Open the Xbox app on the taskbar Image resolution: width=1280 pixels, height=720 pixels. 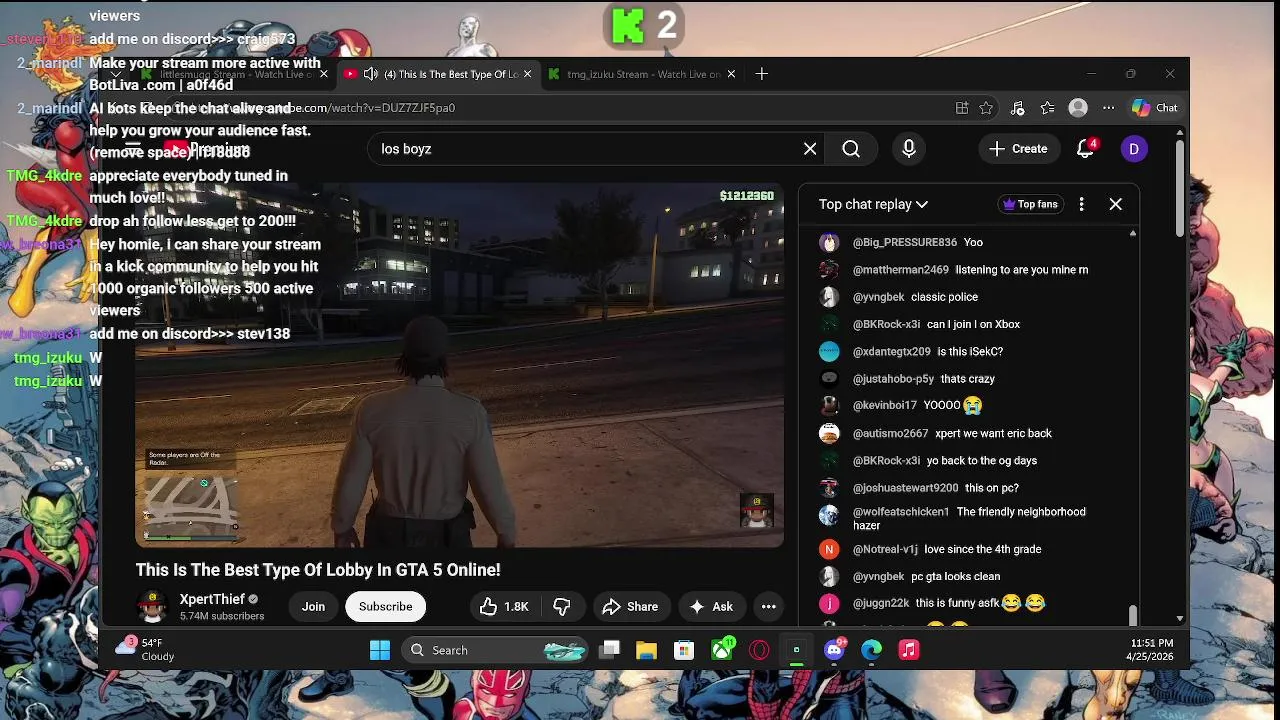722,650
